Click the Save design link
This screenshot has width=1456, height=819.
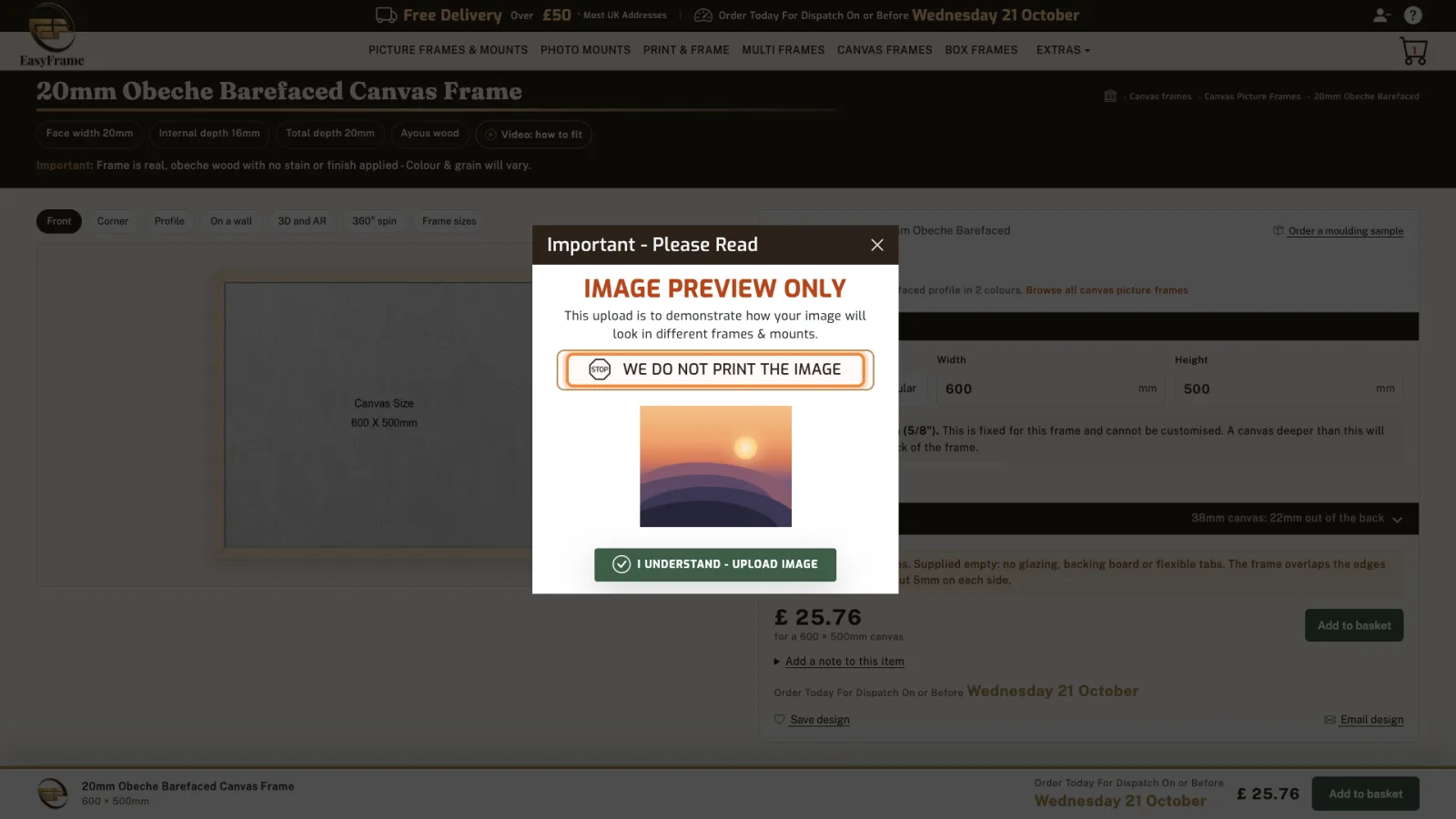(820, 720)
